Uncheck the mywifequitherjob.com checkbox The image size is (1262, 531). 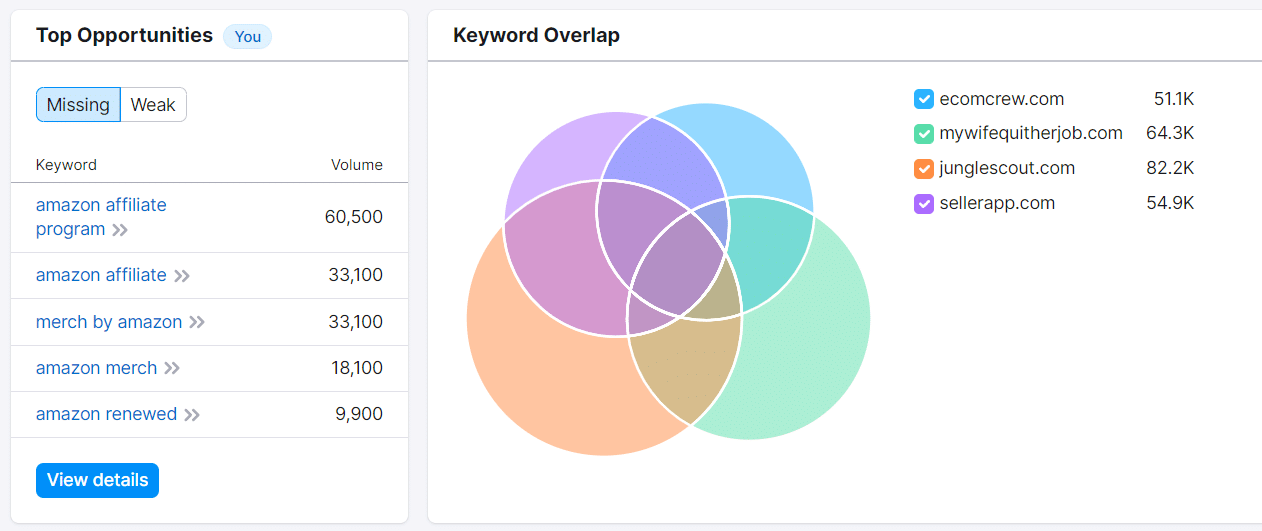[x=924, y=134]
